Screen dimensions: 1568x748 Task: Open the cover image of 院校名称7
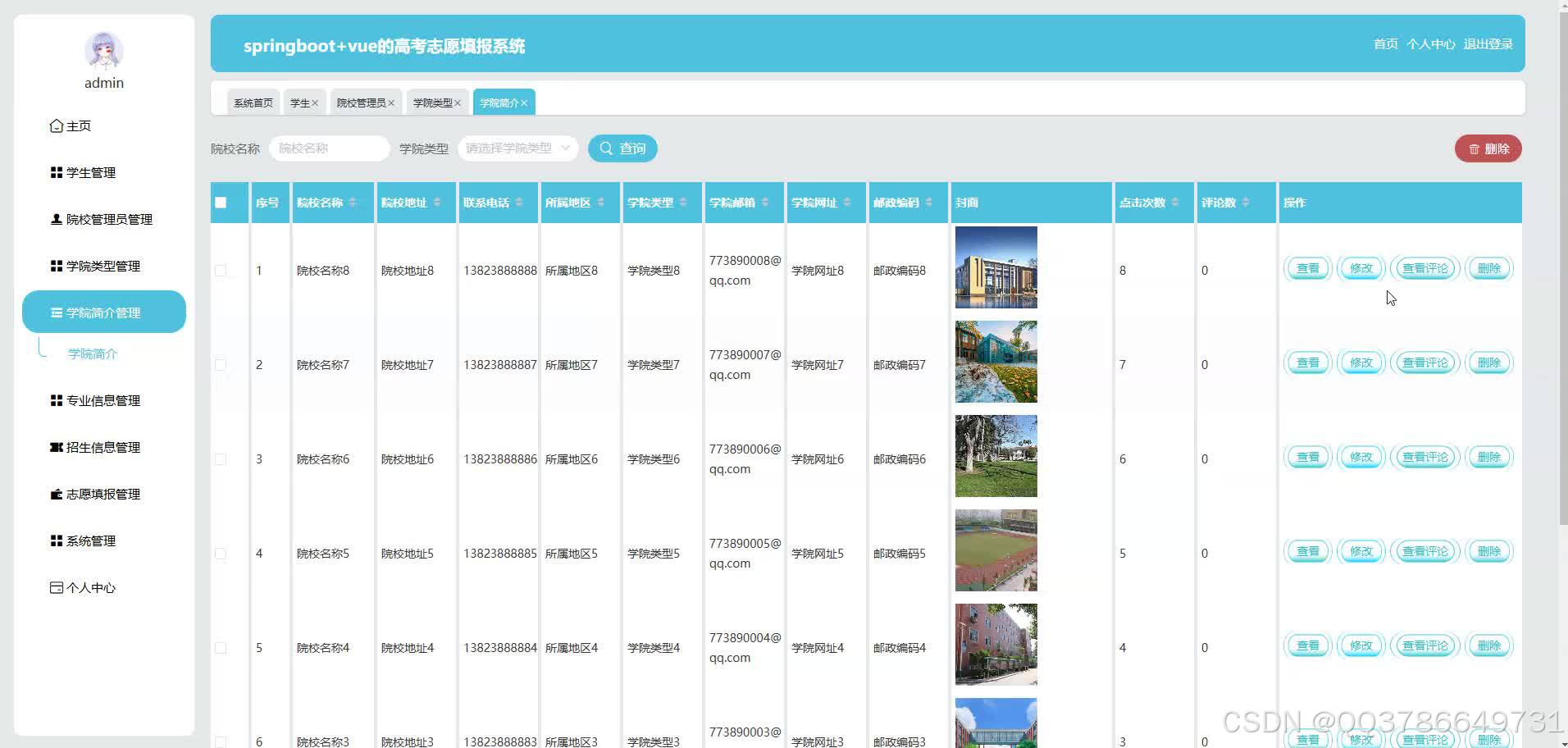click(x=996, y=362)
